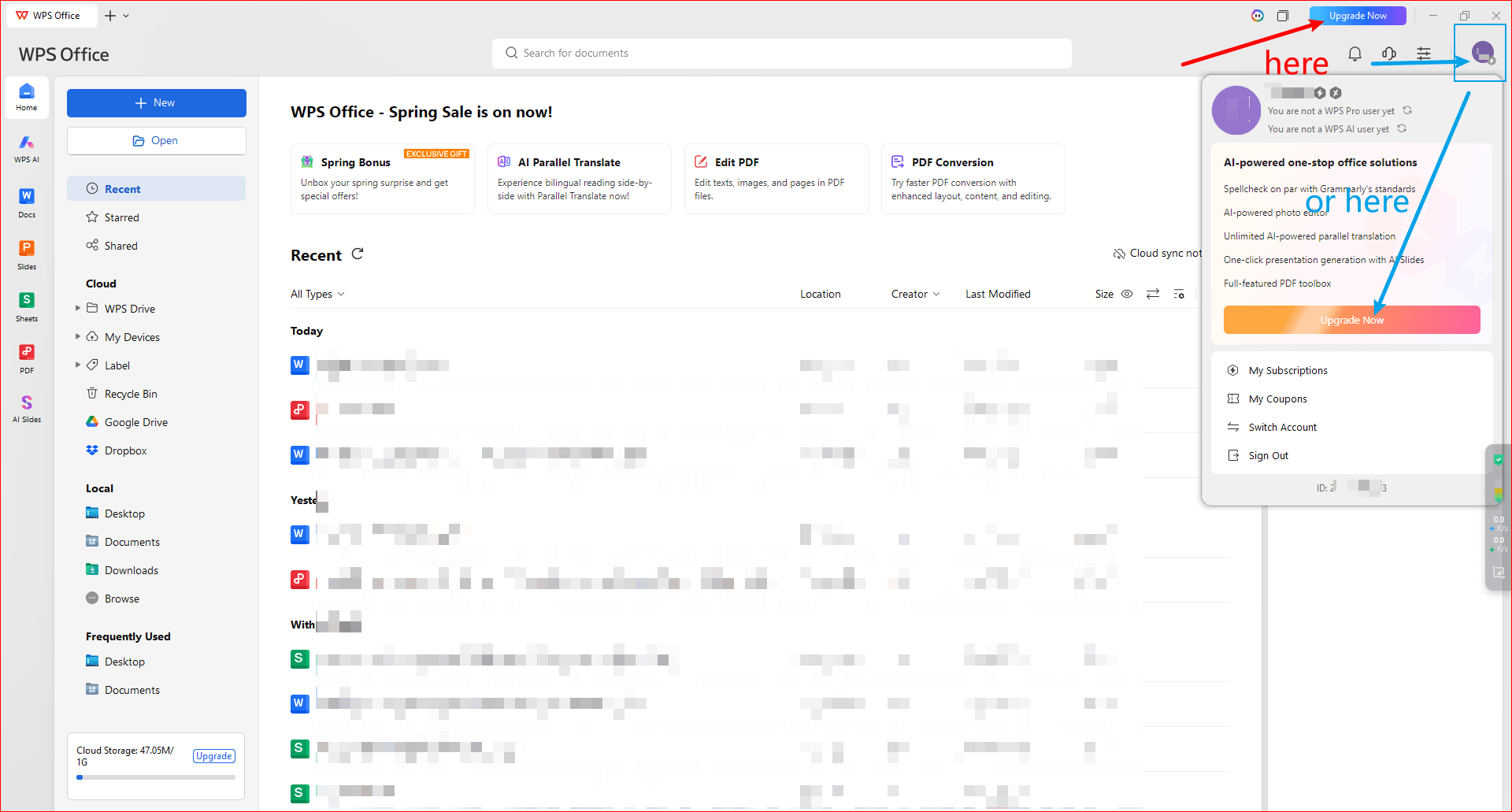Refresh WPS AI user status
The height and width of the screenshot is (812, 1512).
[1402, 128]
